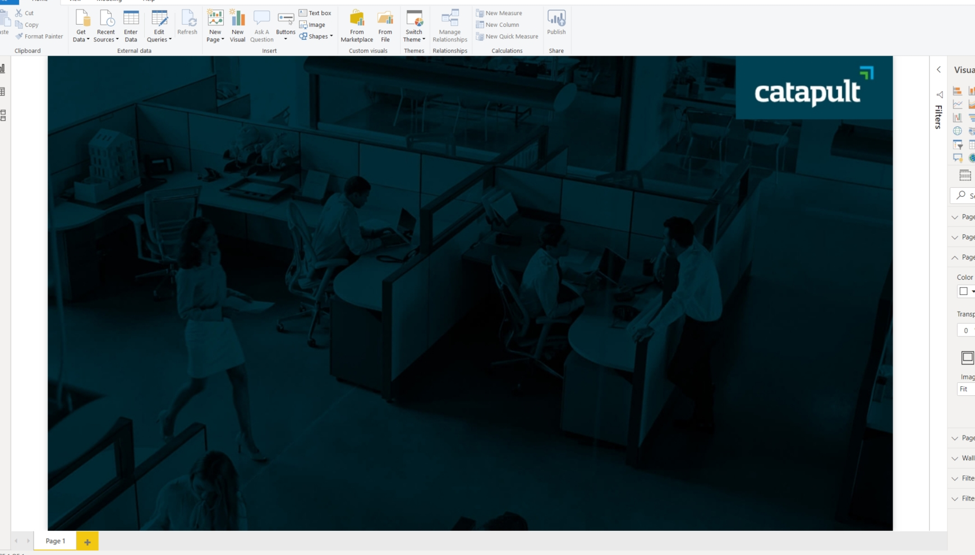Open the Edit Queries dropdown arrow
Screen dimensions: 975x555
tap(170, 40)
